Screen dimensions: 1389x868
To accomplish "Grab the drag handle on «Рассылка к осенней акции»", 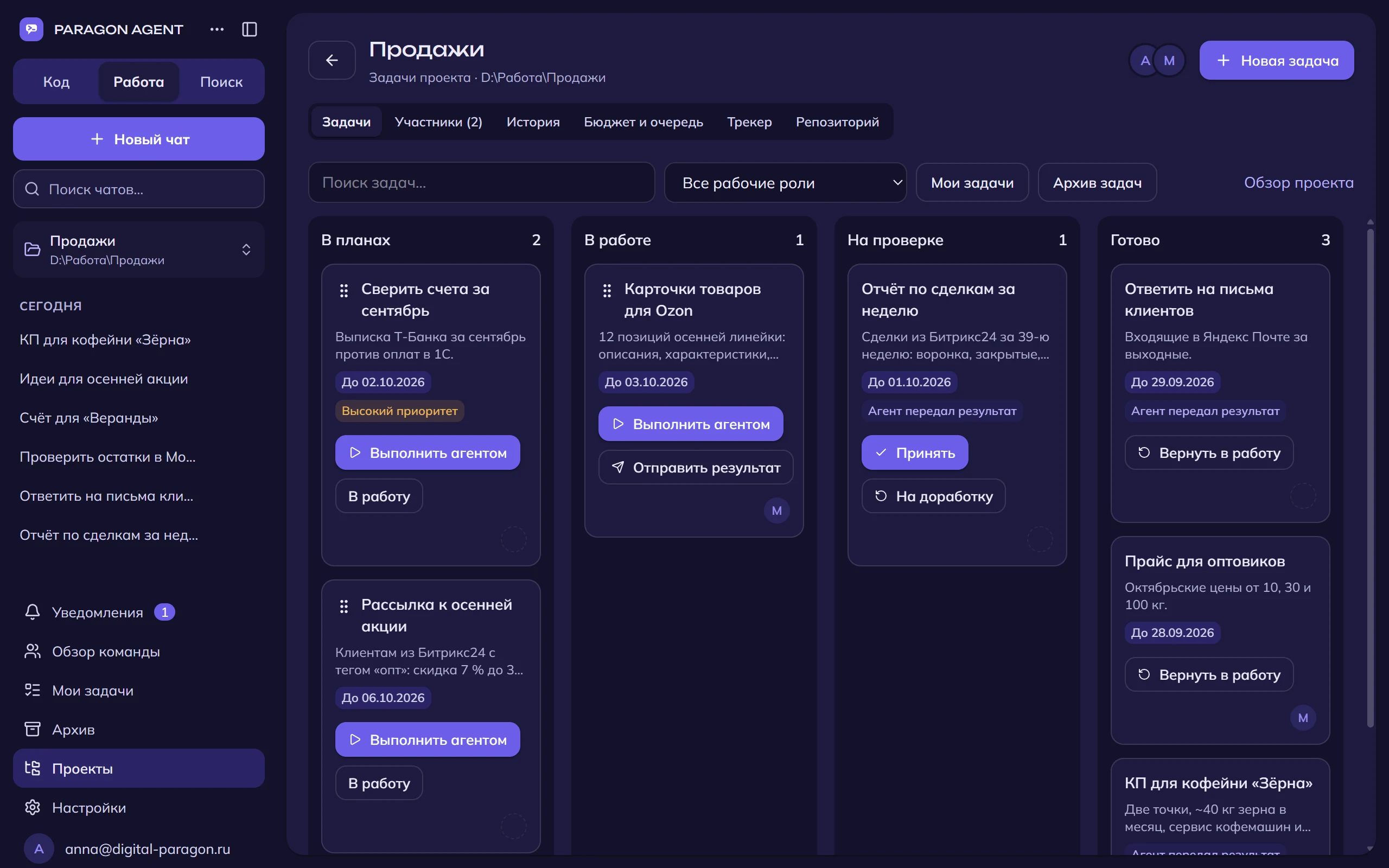I will [x=344, y=606].
